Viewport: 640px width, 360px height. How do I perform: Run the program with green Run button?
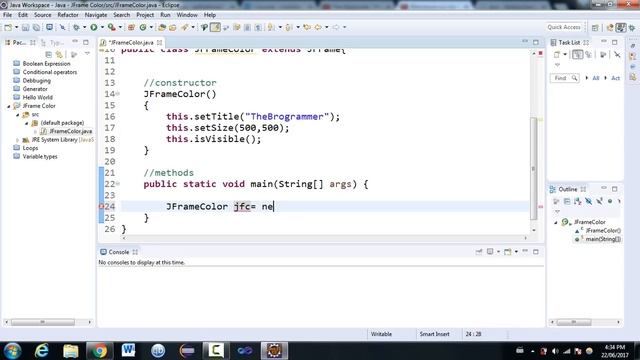(94, 27)
